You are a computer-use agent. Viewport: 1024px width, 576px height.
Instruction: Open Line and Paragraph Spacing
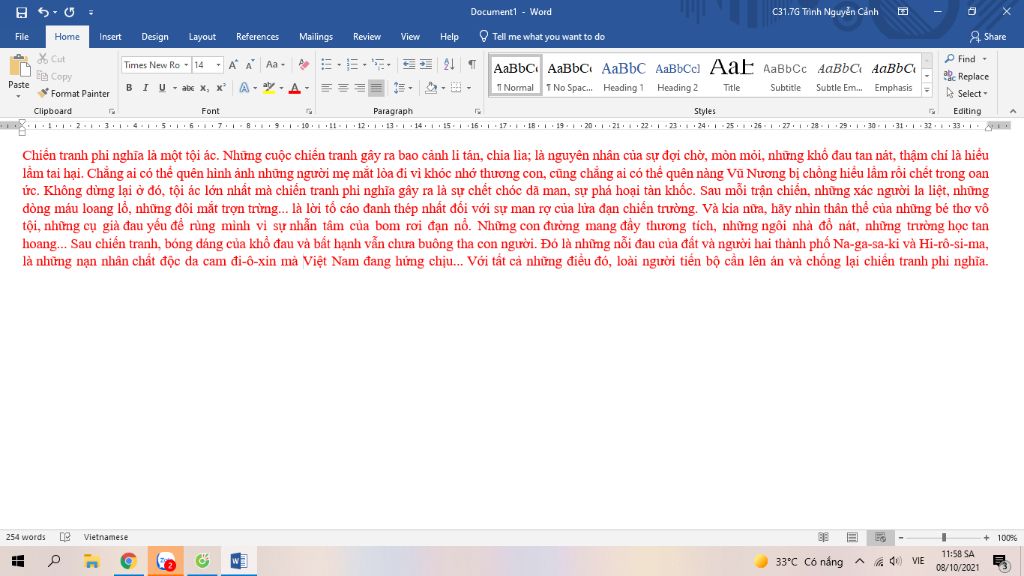[402, 88]
